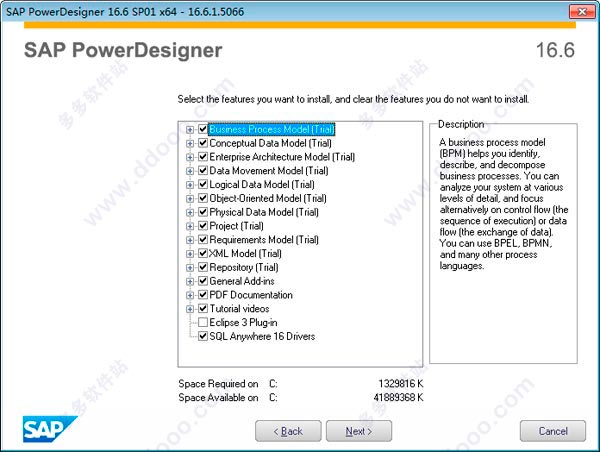Click the Description panel text

(x=504, y=204)
